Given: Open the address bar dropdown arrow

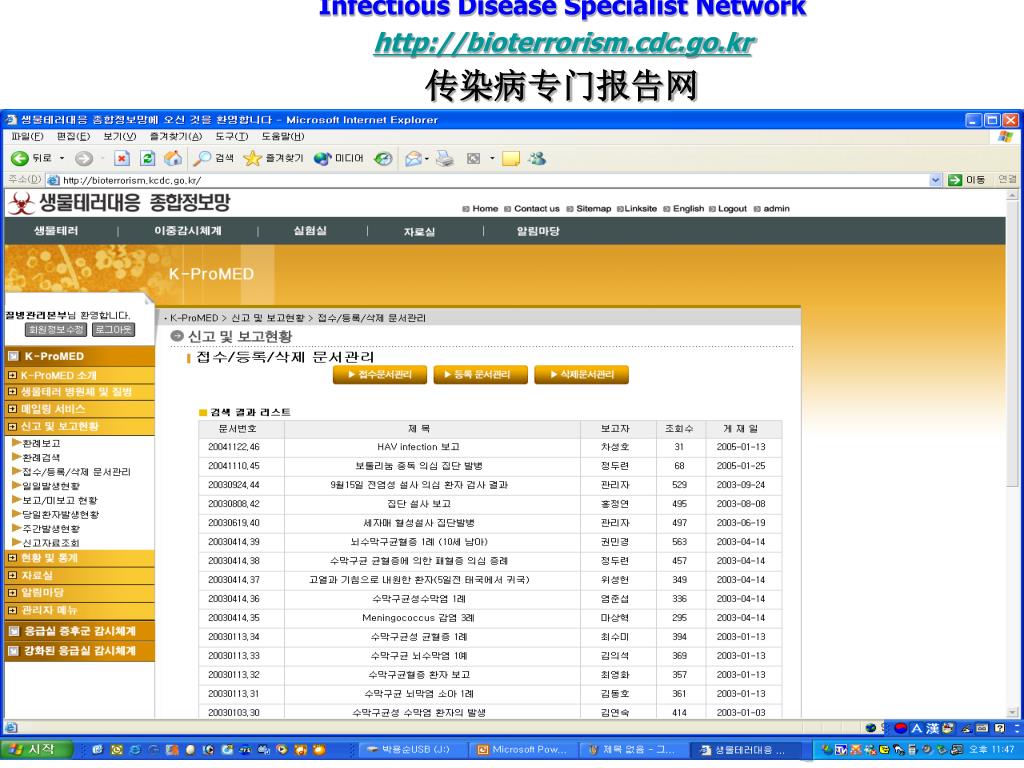Looking at the screenshot, I should (x=936, y=180).
